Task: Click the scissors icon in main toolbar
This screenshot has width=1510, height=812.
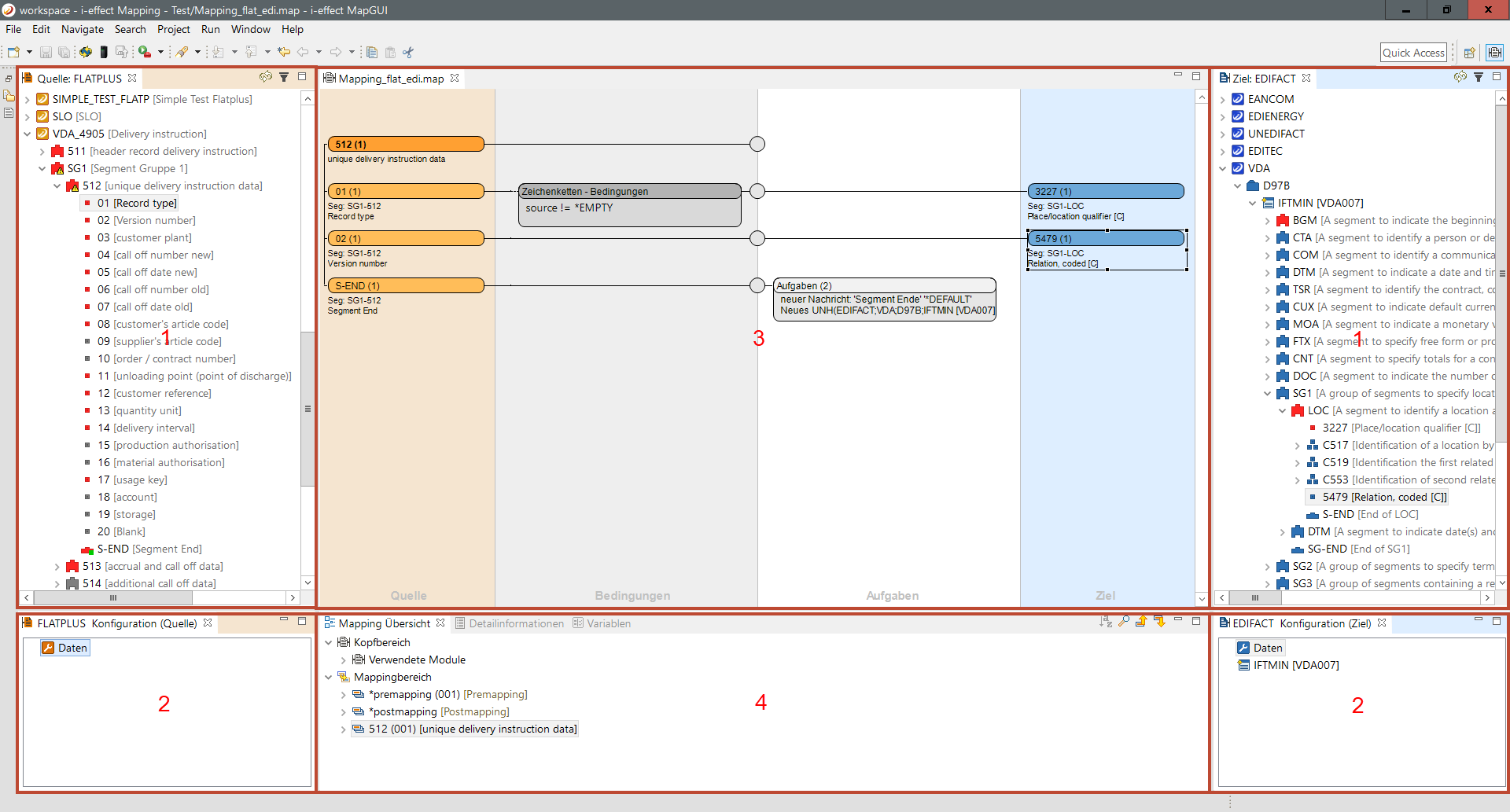Action: pyautogui.click(x=408, y=53)
